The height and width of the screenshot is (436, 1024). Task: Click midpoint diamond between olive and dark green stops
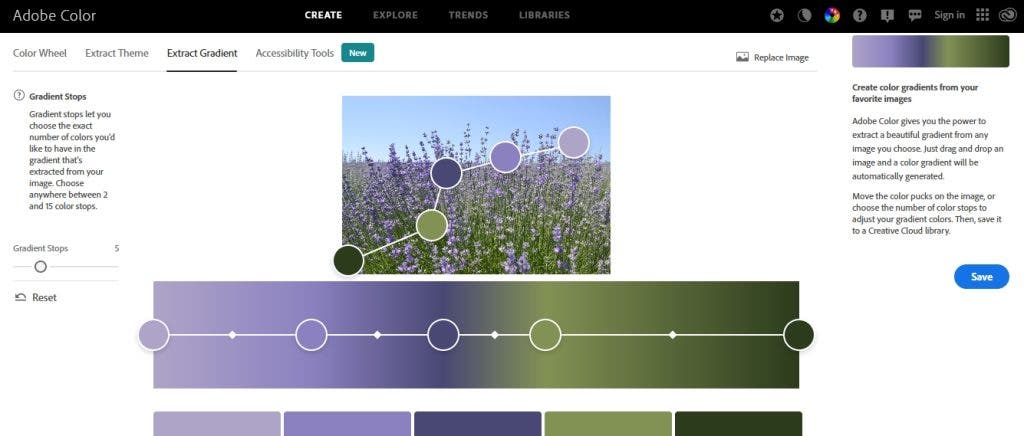pos(672,335)
